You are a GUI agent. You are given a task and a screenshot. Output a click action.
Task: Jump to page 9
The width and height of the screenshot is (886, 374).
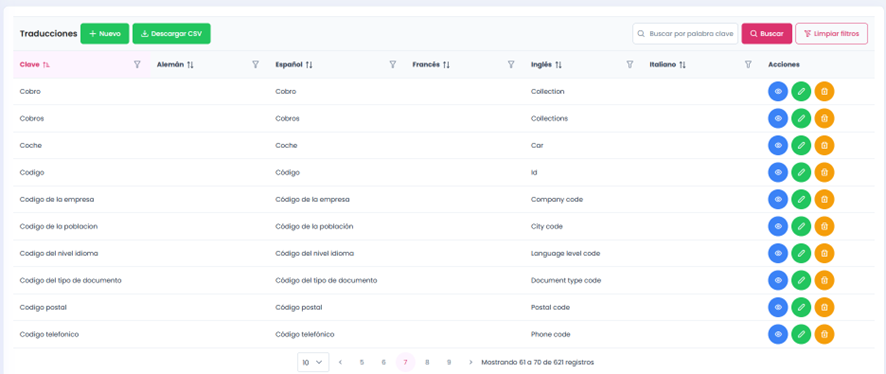coord(449,362)
